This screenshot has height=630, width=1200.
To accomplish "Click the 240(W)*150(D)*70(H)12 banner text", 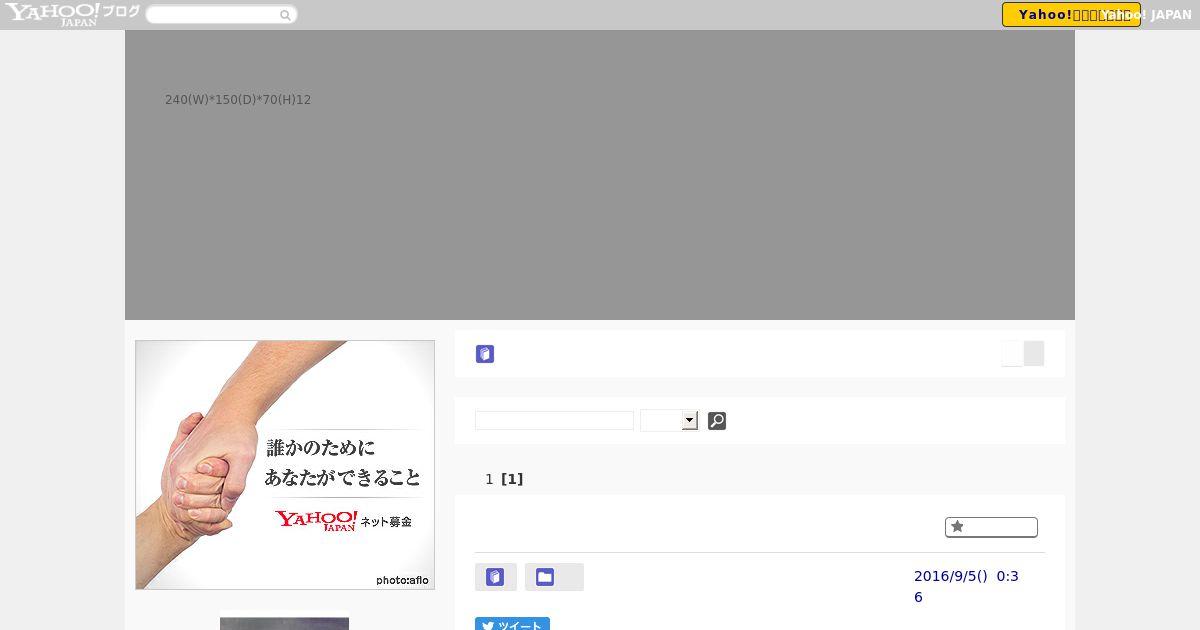I will click(x=238, y=100).
